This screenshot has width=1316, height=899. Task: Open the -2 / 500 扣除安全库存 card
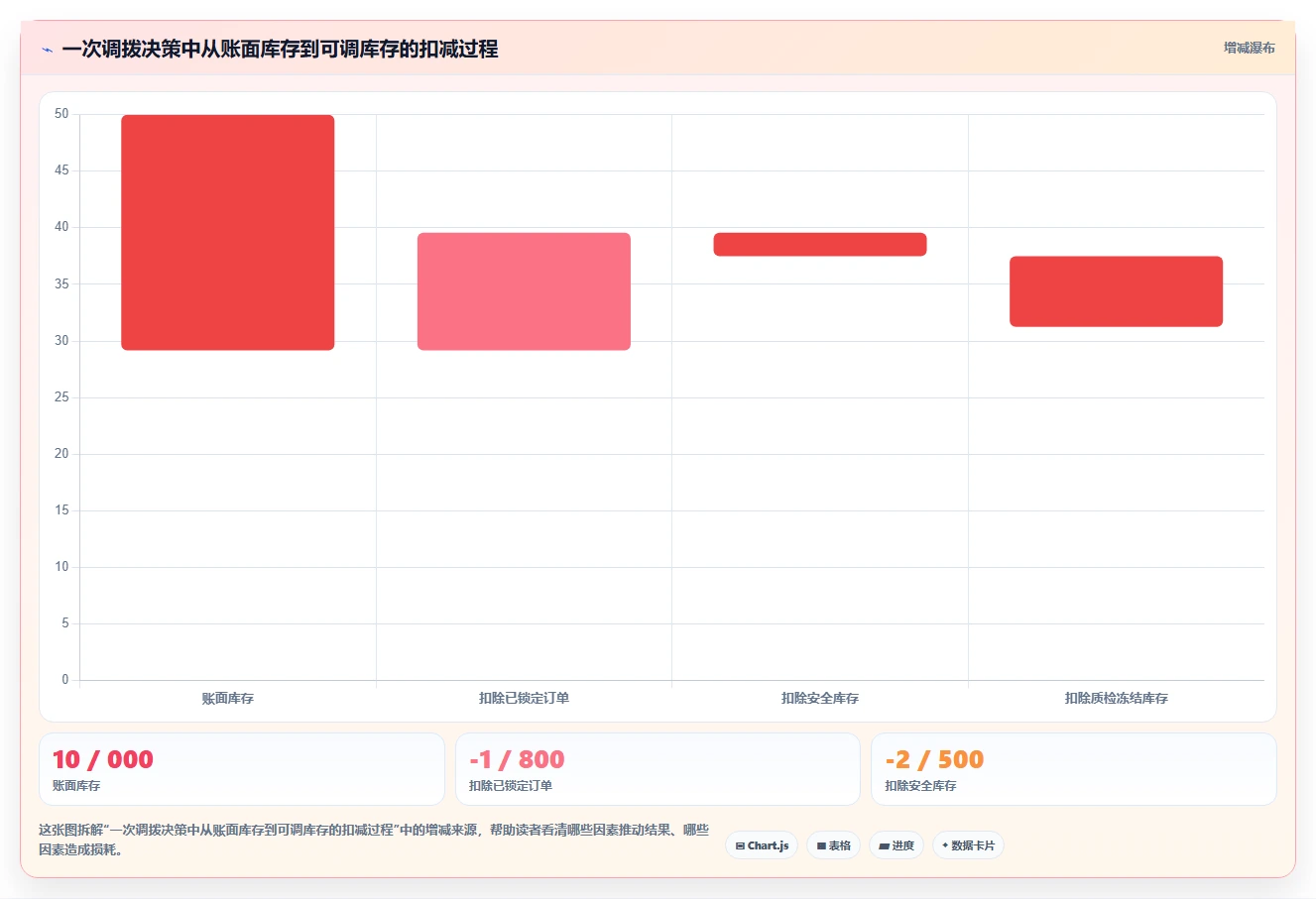[x=1073, y=769]
